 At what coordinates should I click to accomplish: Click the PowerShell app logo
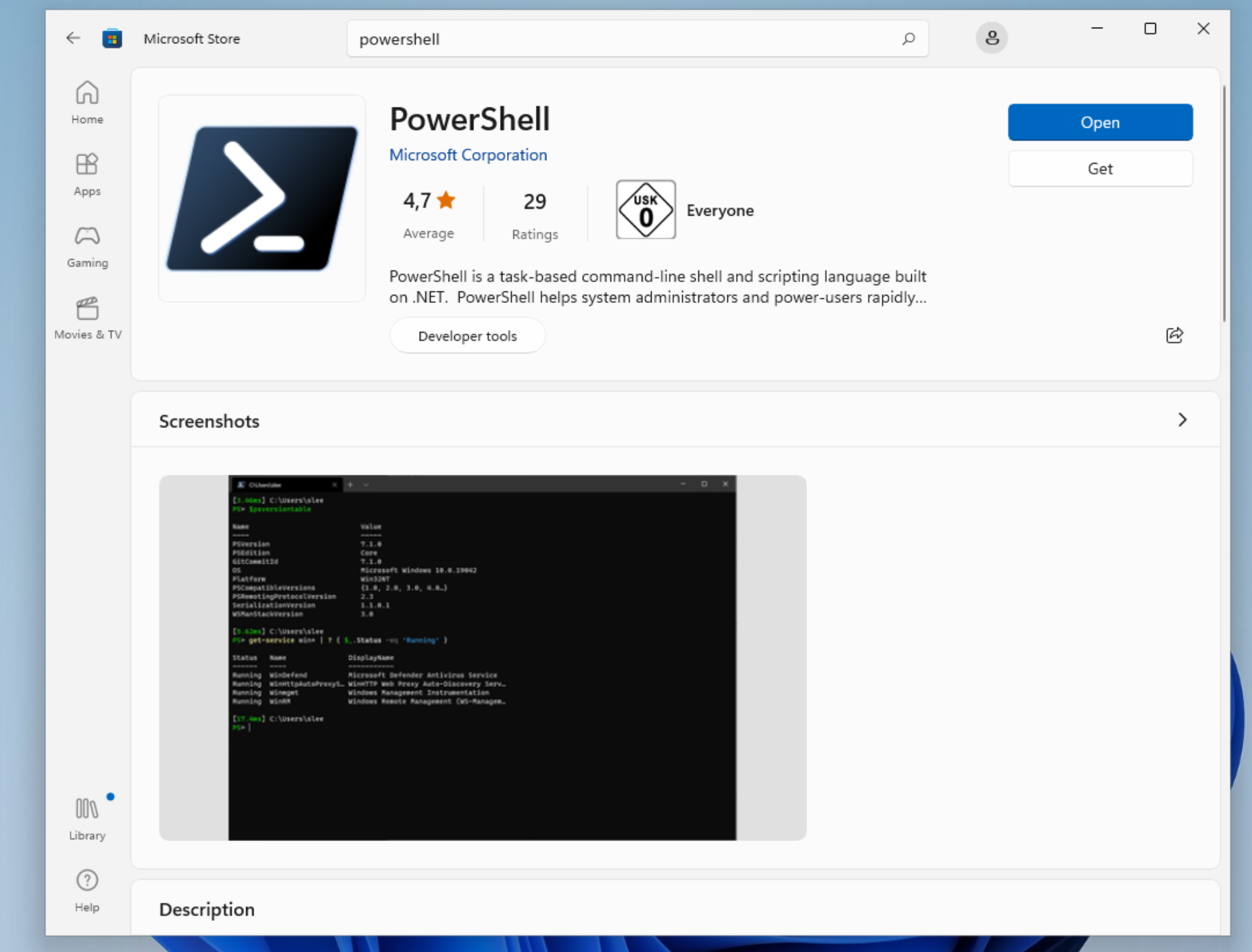(262, 199)
